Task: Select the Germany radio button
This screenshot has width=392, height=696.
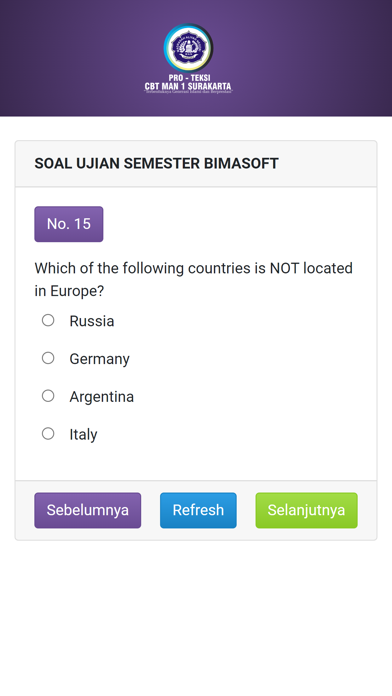Action: click(48, 358)
